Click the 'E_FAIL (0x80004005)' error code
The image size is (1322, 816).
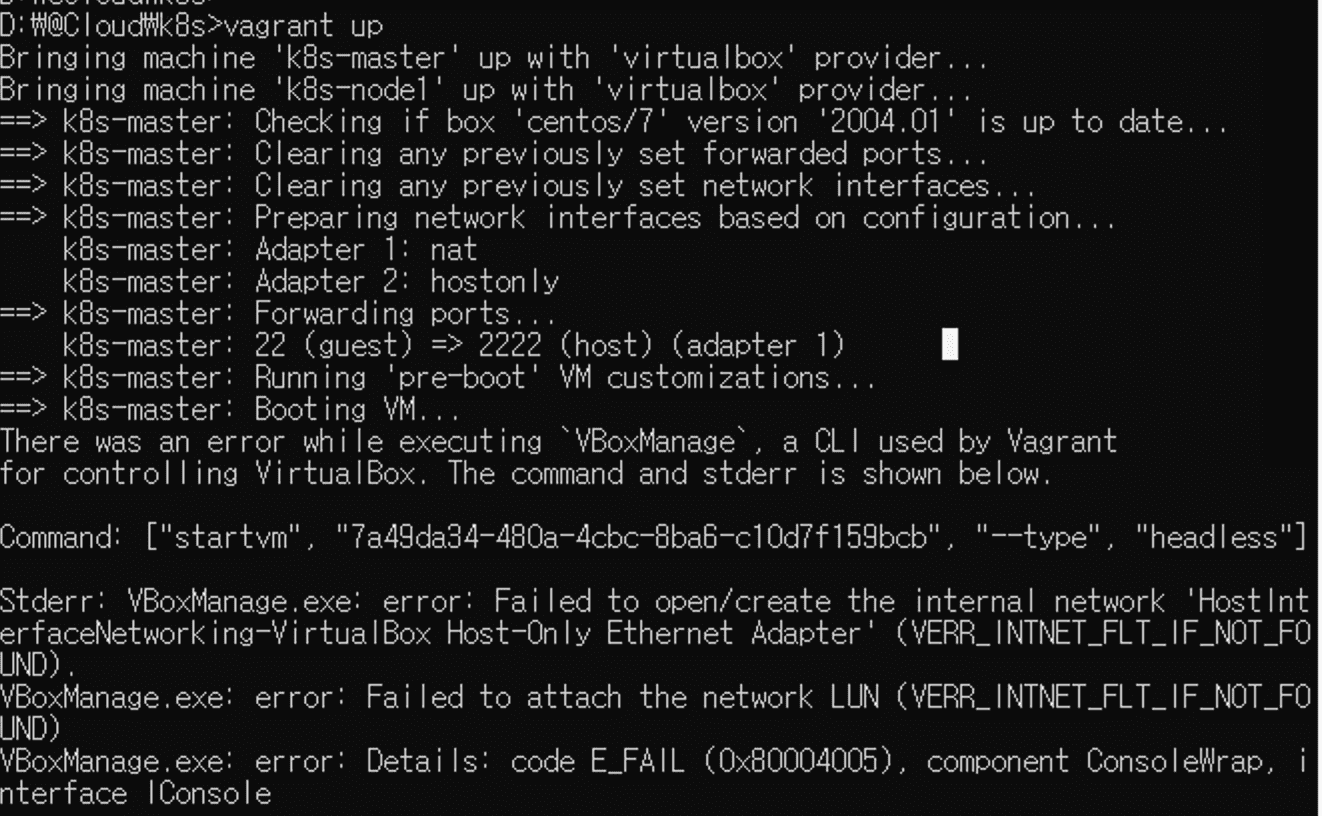click(708, 762)
